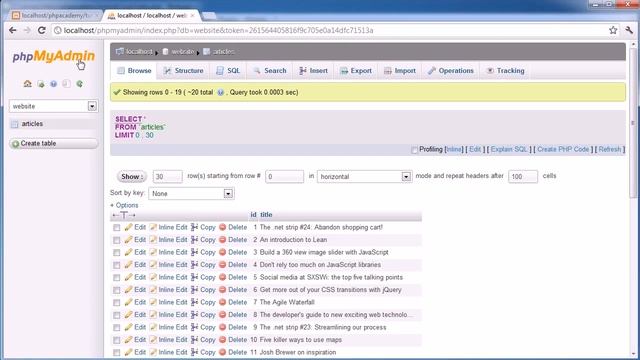Open horizontal display mode dropdown
The width and height of the screenshot is (640, 360).
tap(364, 176)
